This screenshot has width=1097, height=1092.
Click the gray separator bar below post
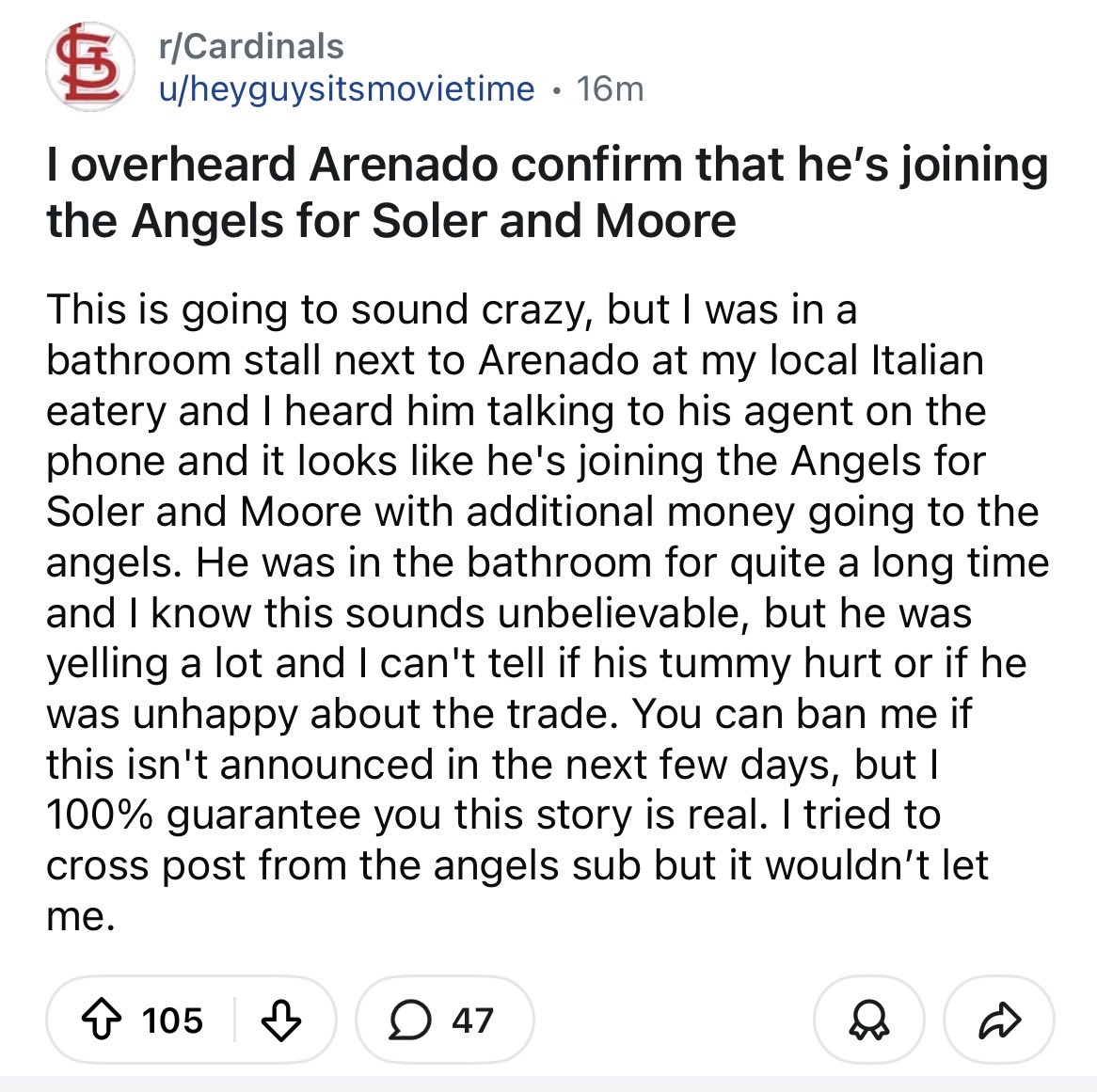[x=548, y=1083]
